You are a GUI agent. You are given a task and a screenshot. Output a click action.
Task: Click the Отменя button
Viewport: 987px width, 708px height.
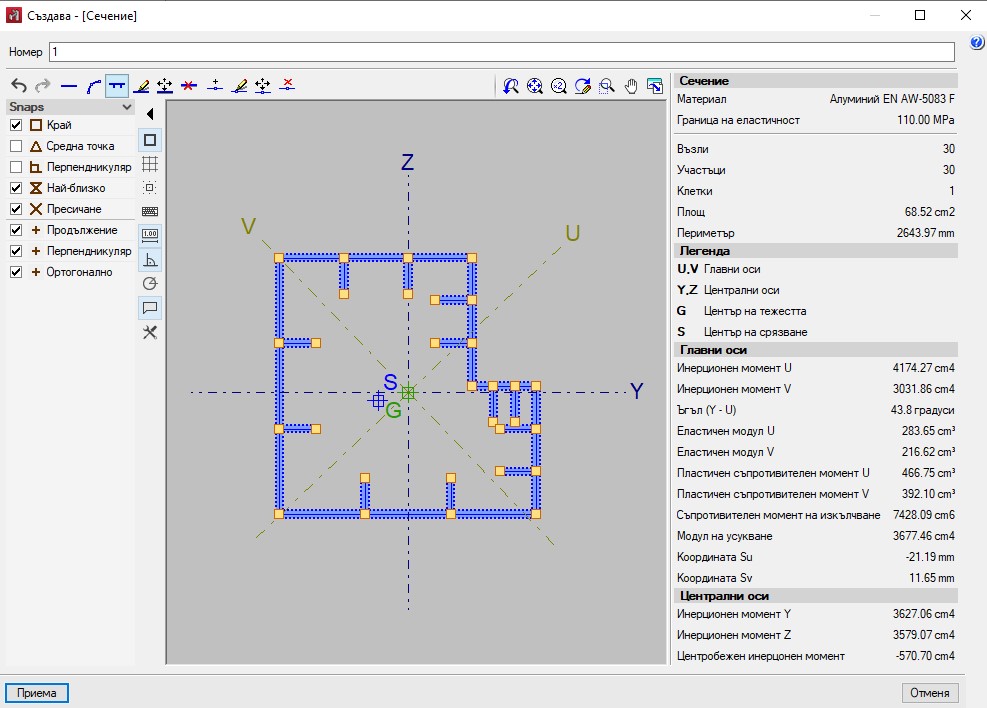pos(930,693)
